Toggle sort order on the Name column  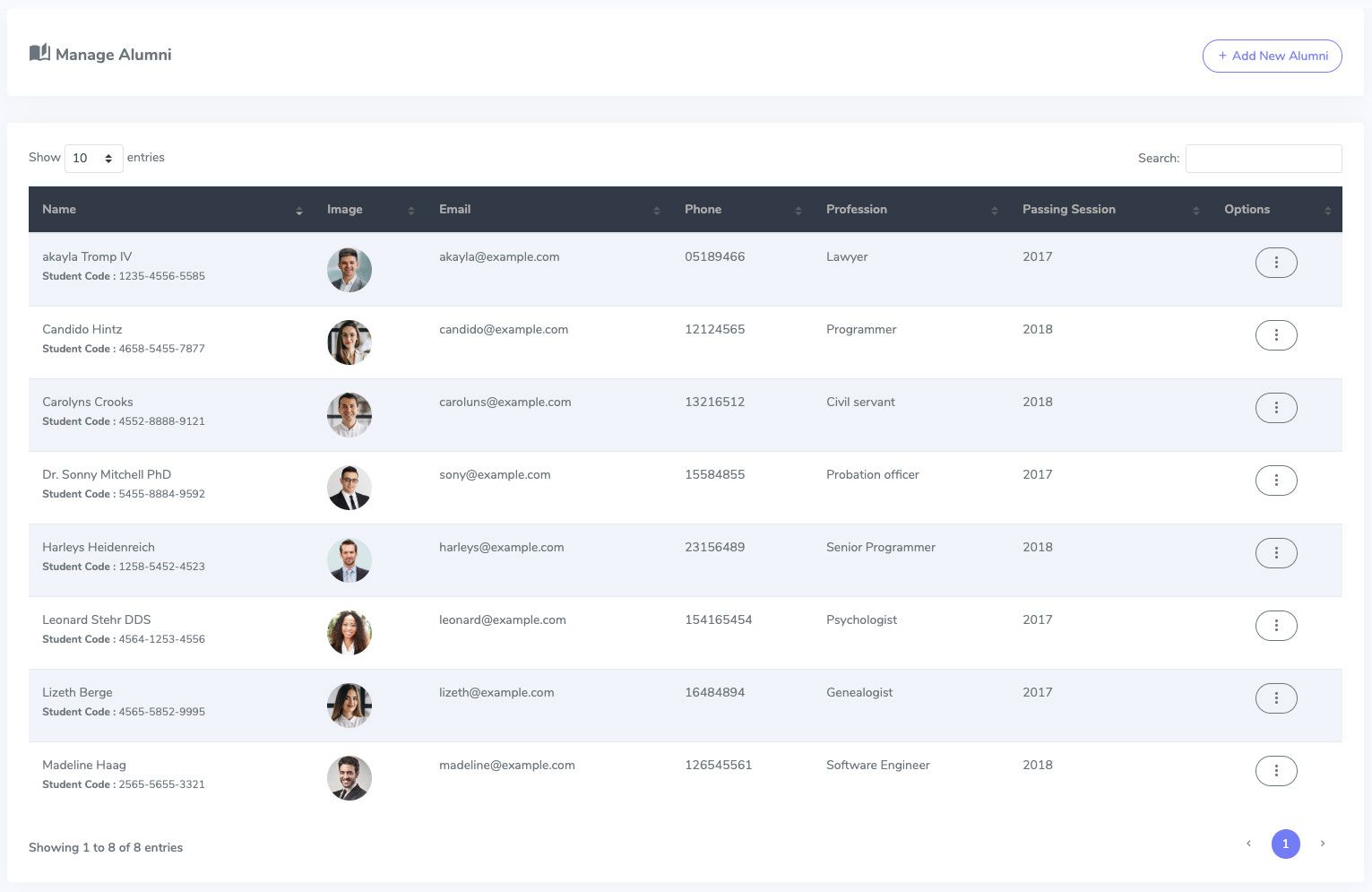[299, 212]
